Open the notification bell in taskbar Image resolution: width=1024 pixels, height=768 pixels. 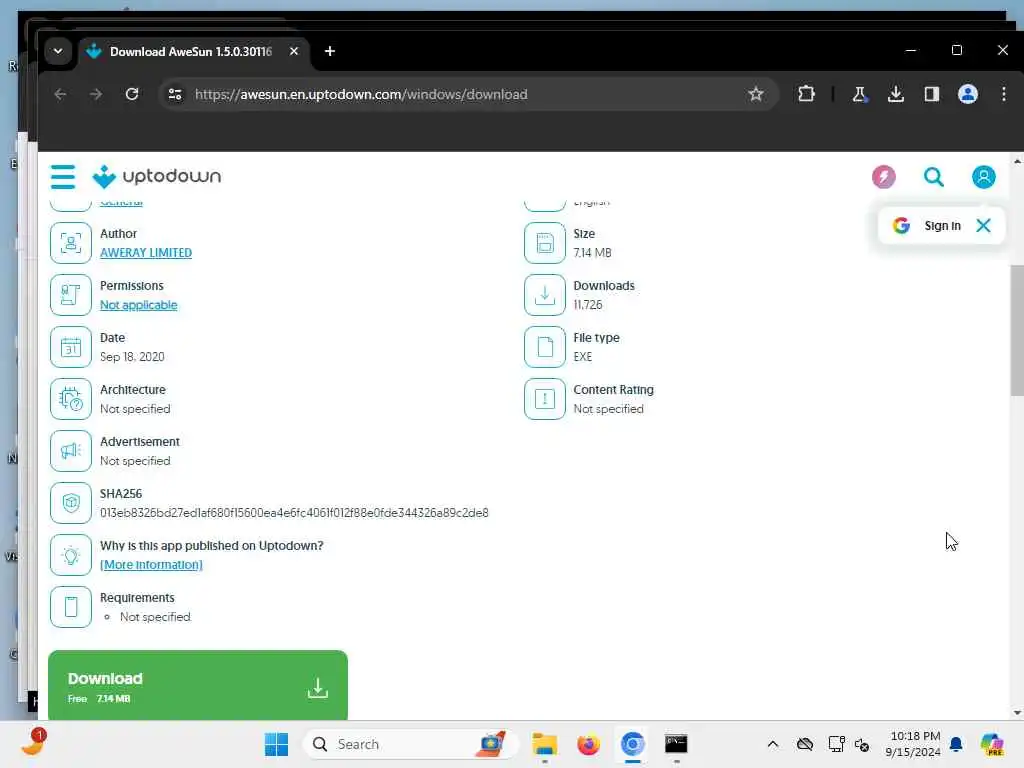coord(956,744)
